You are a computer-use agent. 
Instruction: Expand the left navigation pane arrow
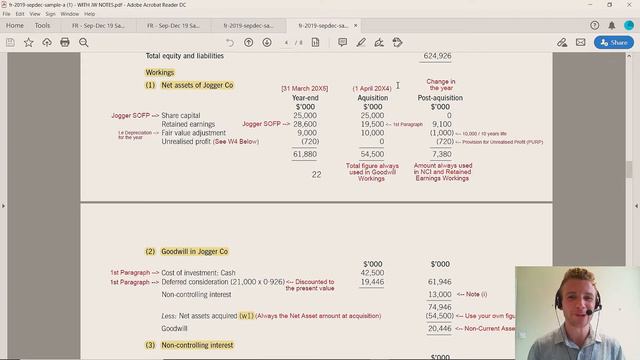(x=3, y=206)
